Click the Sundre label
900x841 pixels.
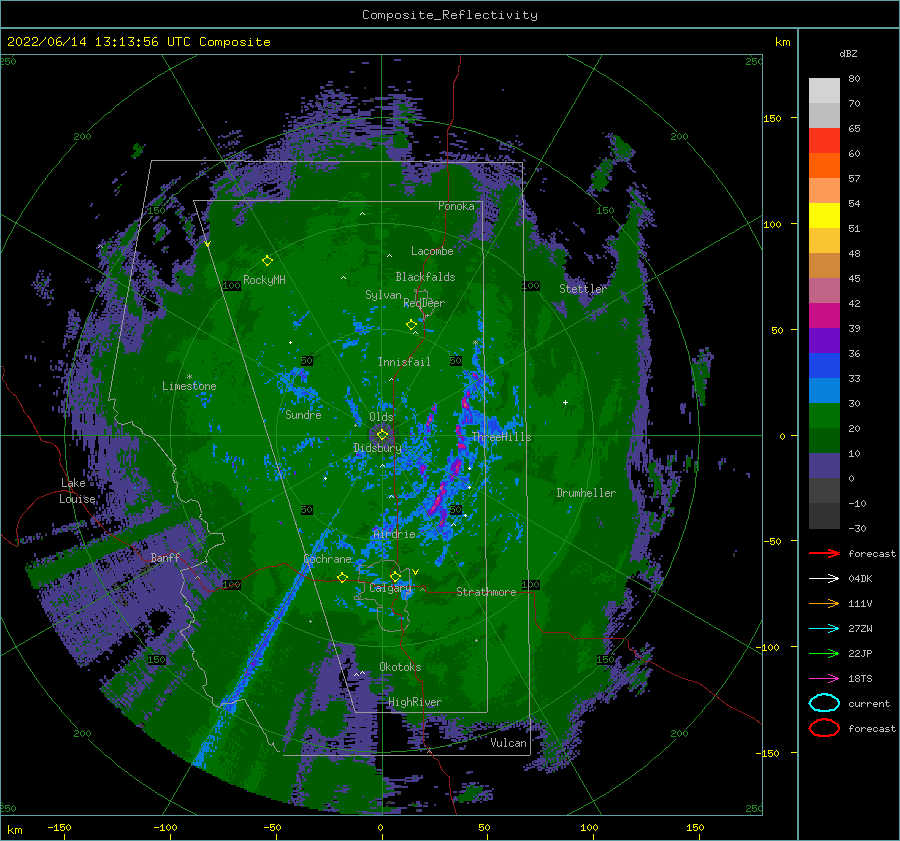pyautogui.click(x=303, y=415)
